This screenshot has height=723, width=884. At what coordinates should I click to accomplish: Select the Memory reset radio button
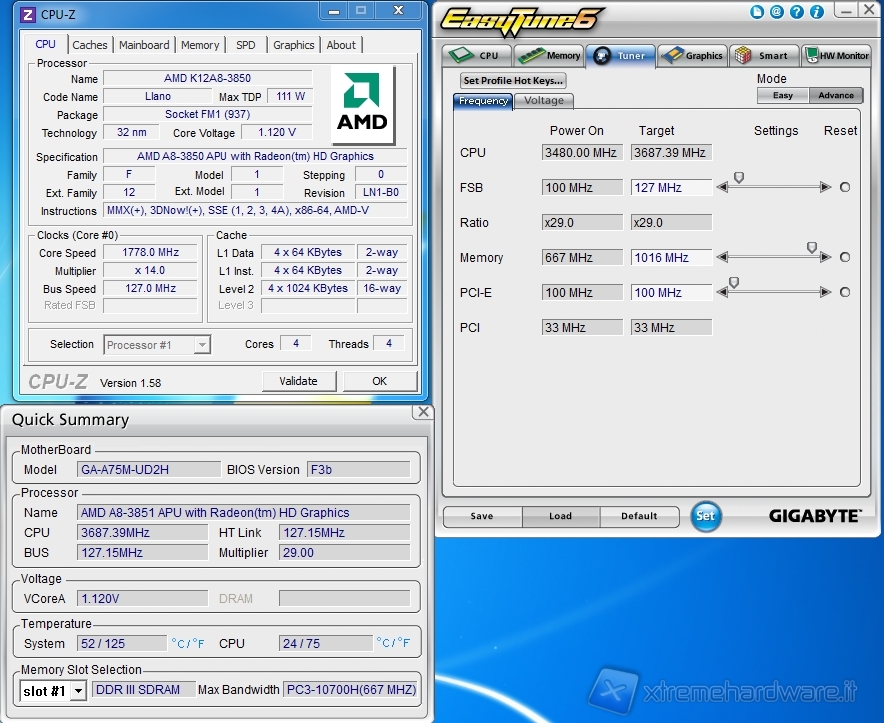tap(845, 258)
